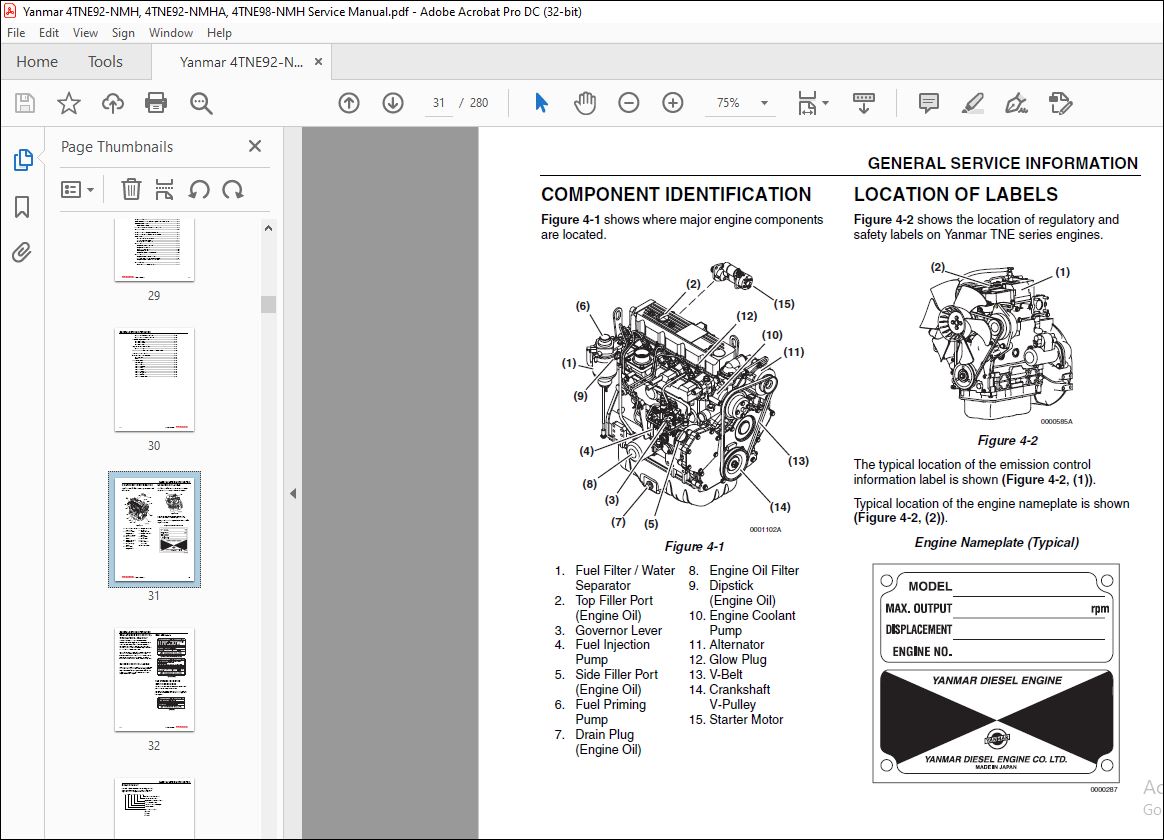
Task: Select page 29 thumbnail
Action: coord(154,250)
